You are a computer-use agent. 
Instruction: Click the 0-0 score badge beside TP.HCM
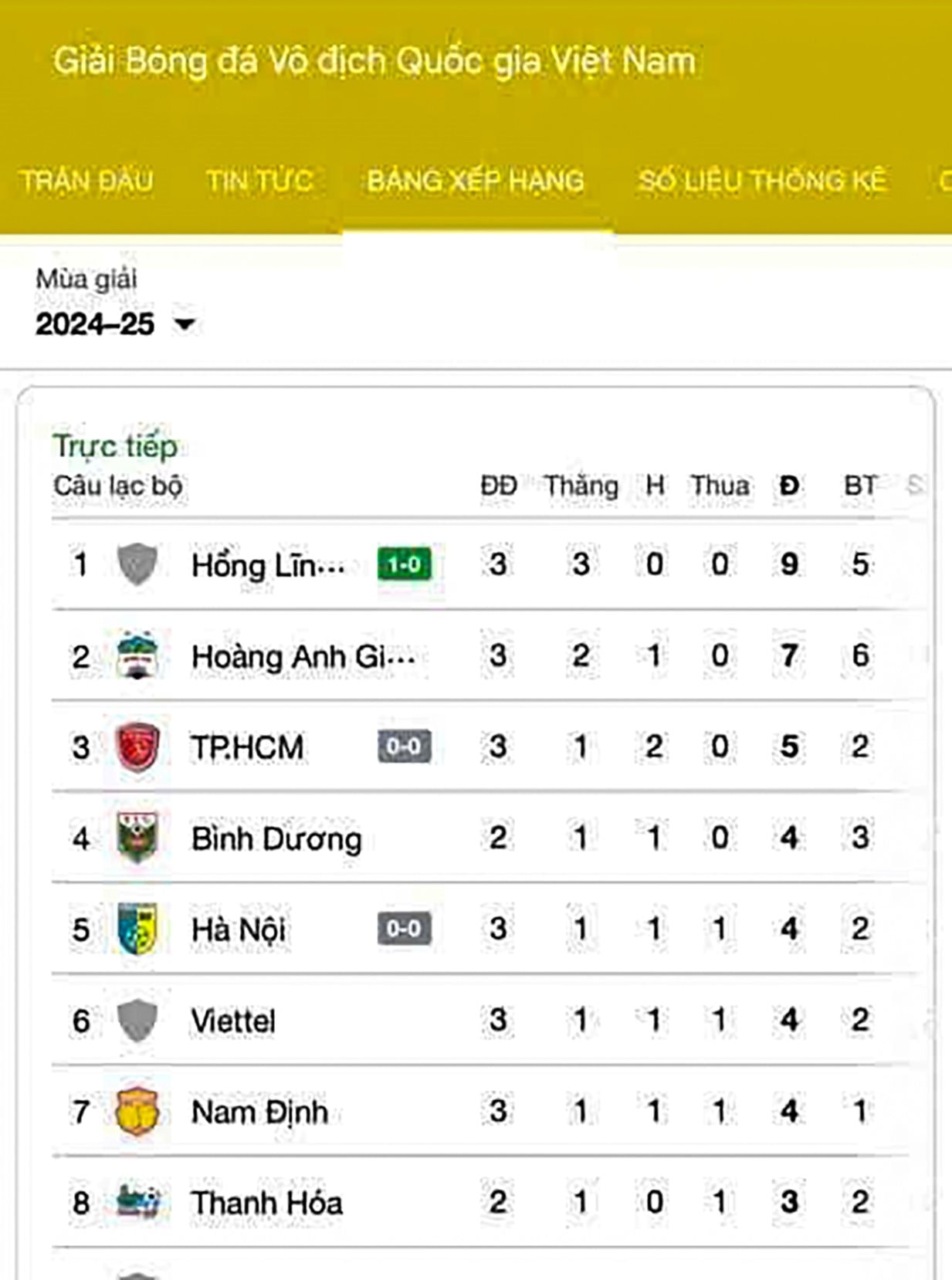405,747
